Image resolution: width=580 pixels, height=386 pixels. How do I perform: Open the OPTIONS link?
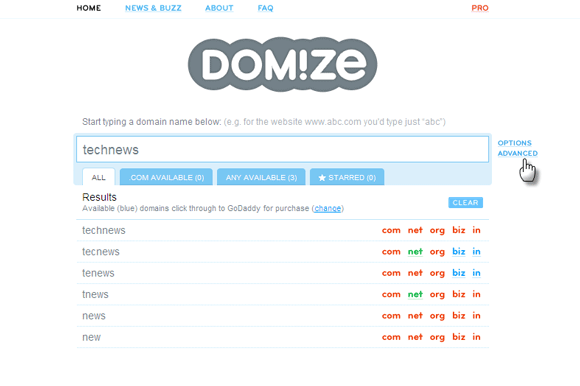(515, 143)
